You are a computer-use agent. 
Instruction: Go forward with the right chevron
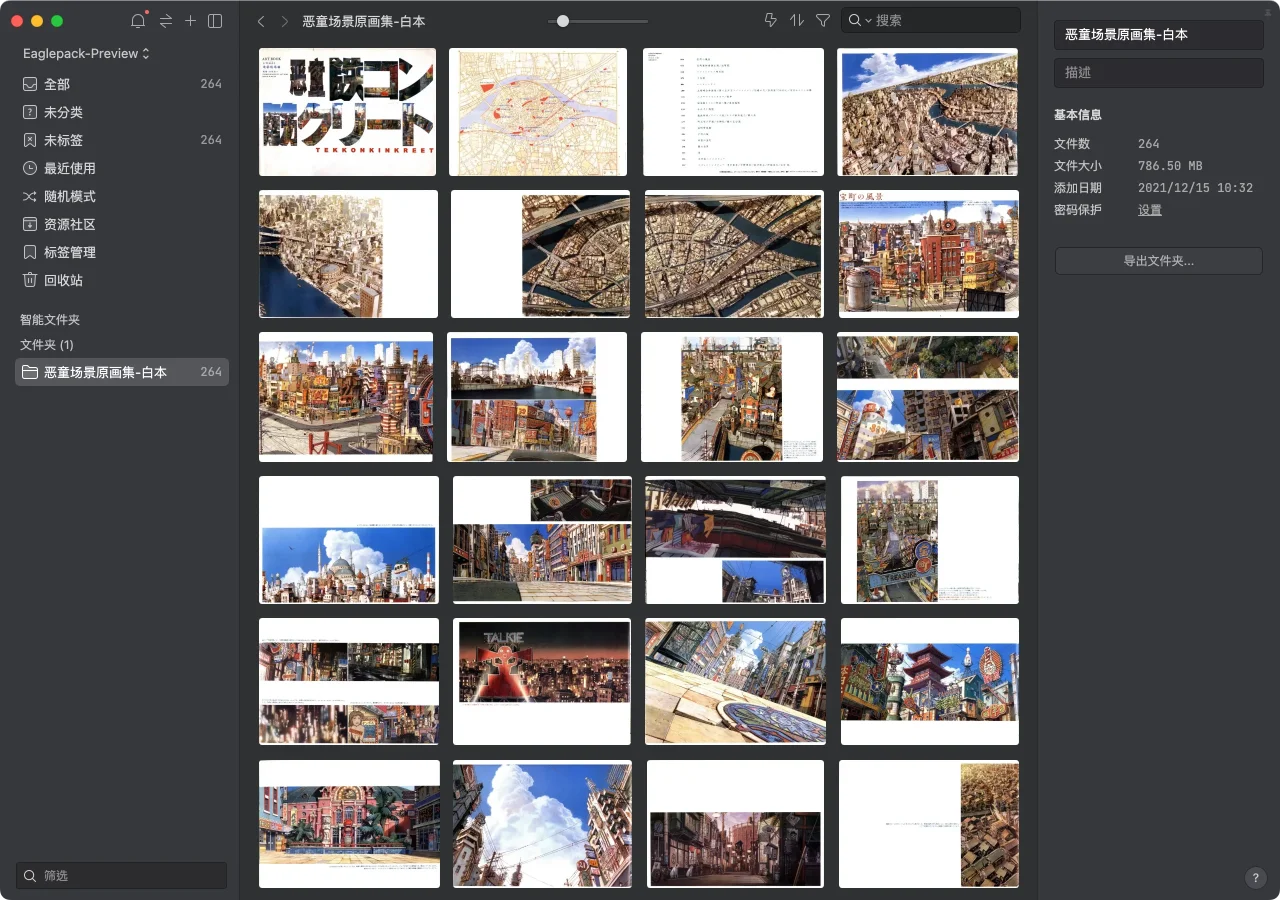pyautogui.click(x=285, y=21)
